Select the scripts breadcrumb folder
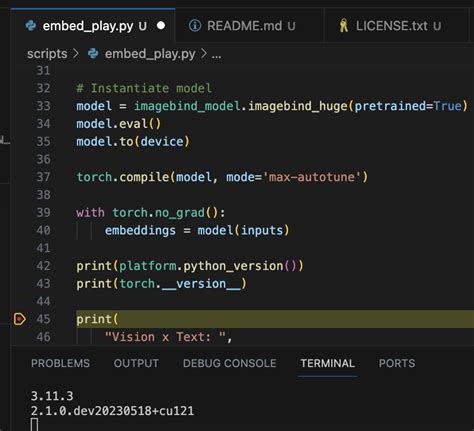Viewport: 474px width, 431px height. coord(47,54)
